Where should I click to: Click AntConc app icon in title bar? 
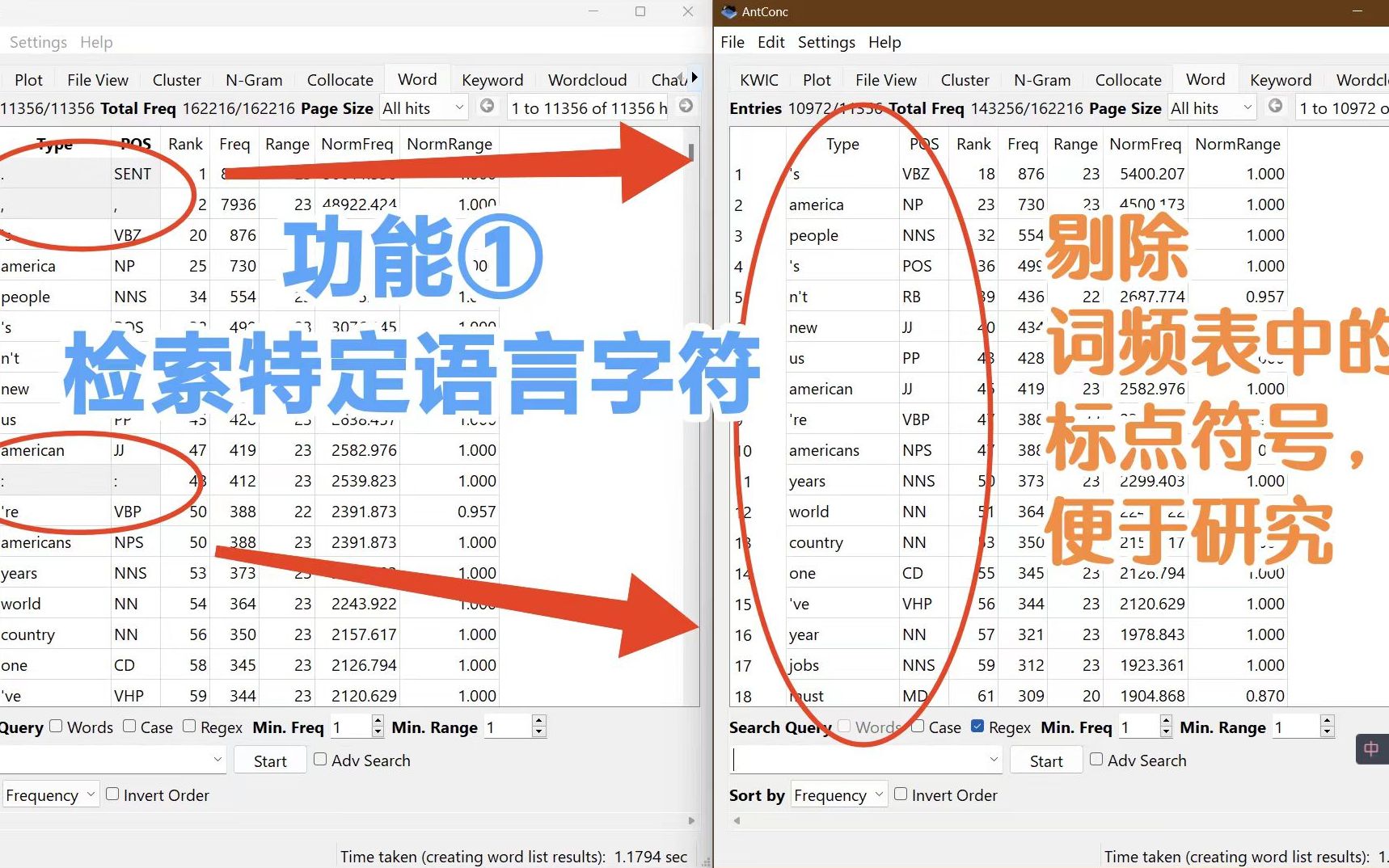tap(729, 11)
